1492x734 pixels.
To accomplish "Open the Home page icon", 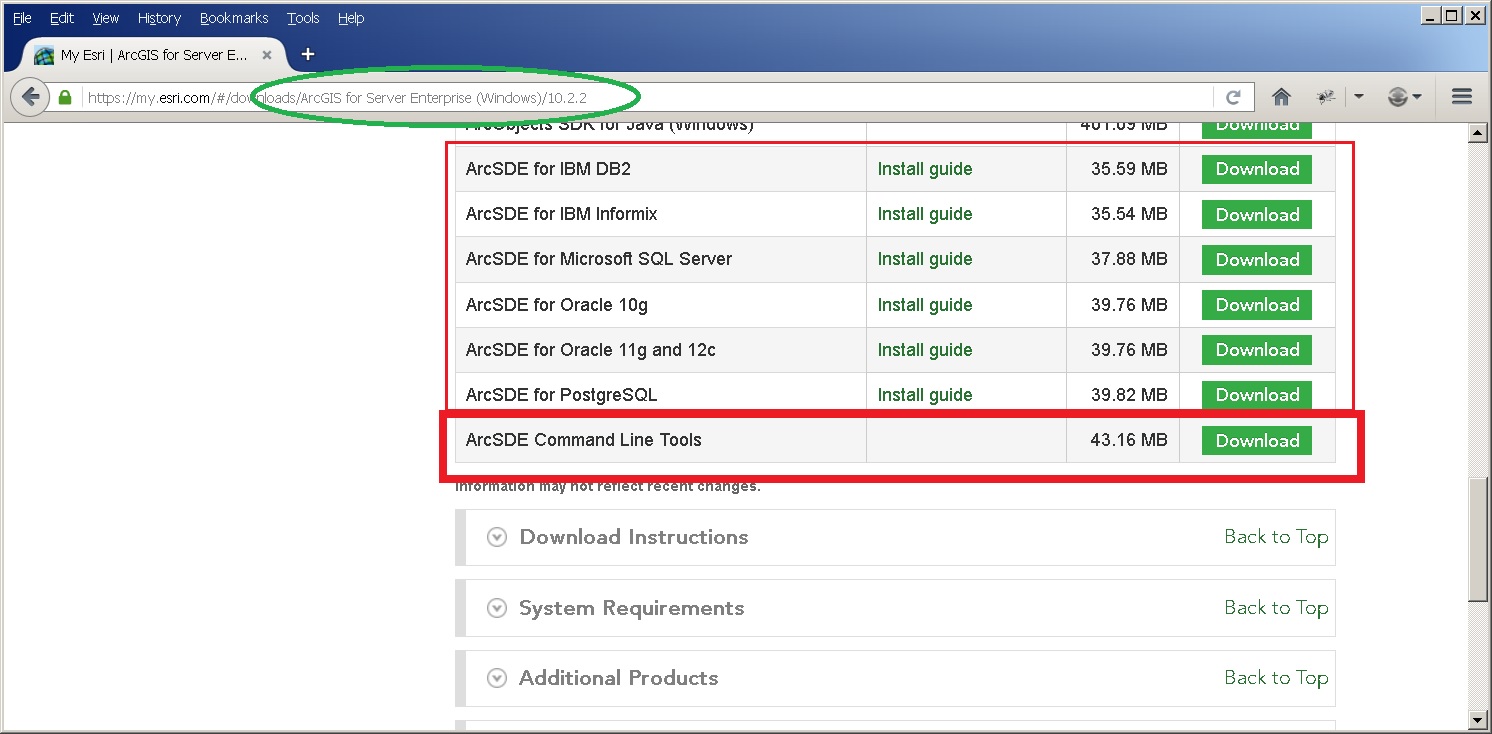I will click(x=1281, y=97).
